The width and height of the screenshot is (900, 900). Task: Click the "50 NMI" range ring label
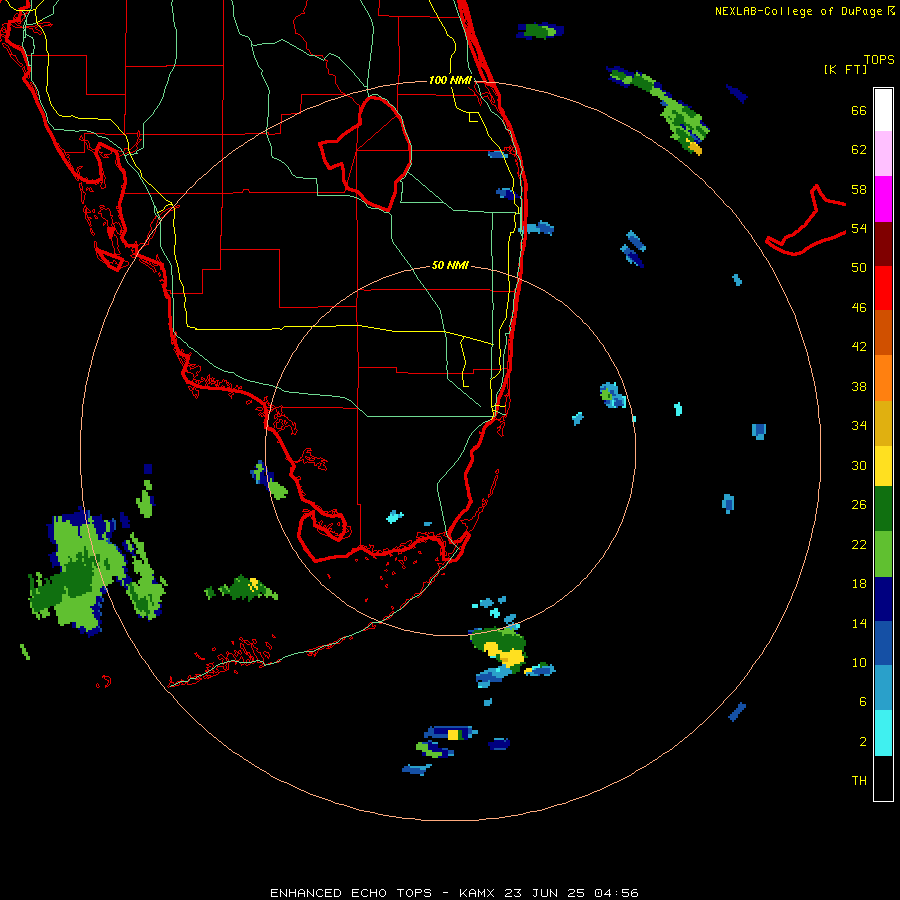point(450,265)
